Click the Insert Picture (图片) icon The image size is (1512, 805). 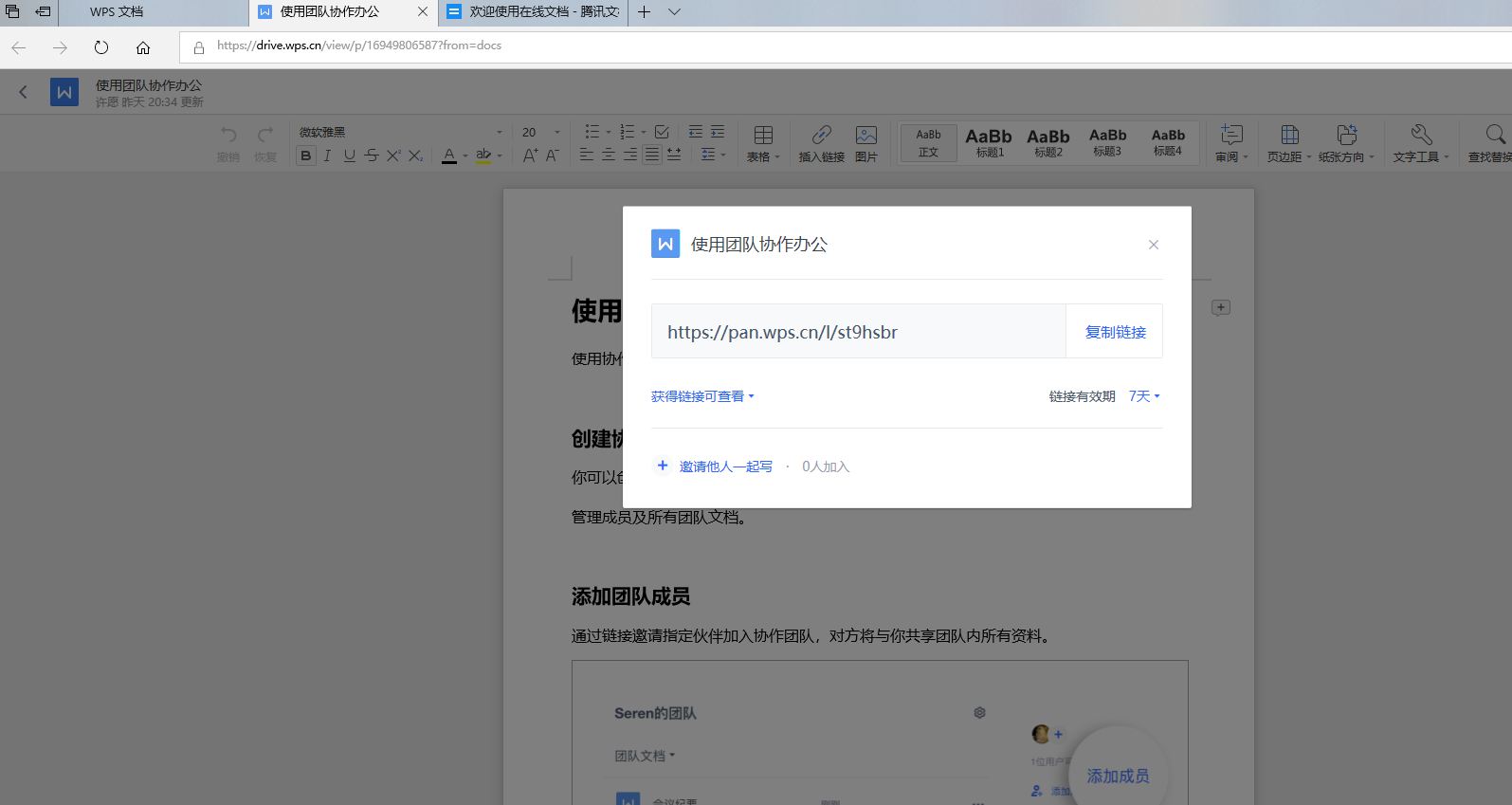(x=865, y=136)
